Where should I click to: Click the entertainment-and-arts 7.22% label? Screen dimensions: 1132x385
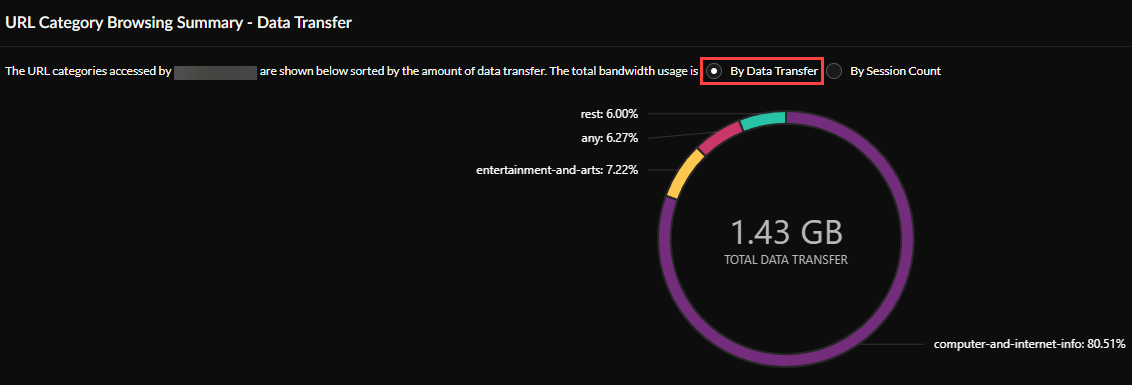(x=557, y=170)
